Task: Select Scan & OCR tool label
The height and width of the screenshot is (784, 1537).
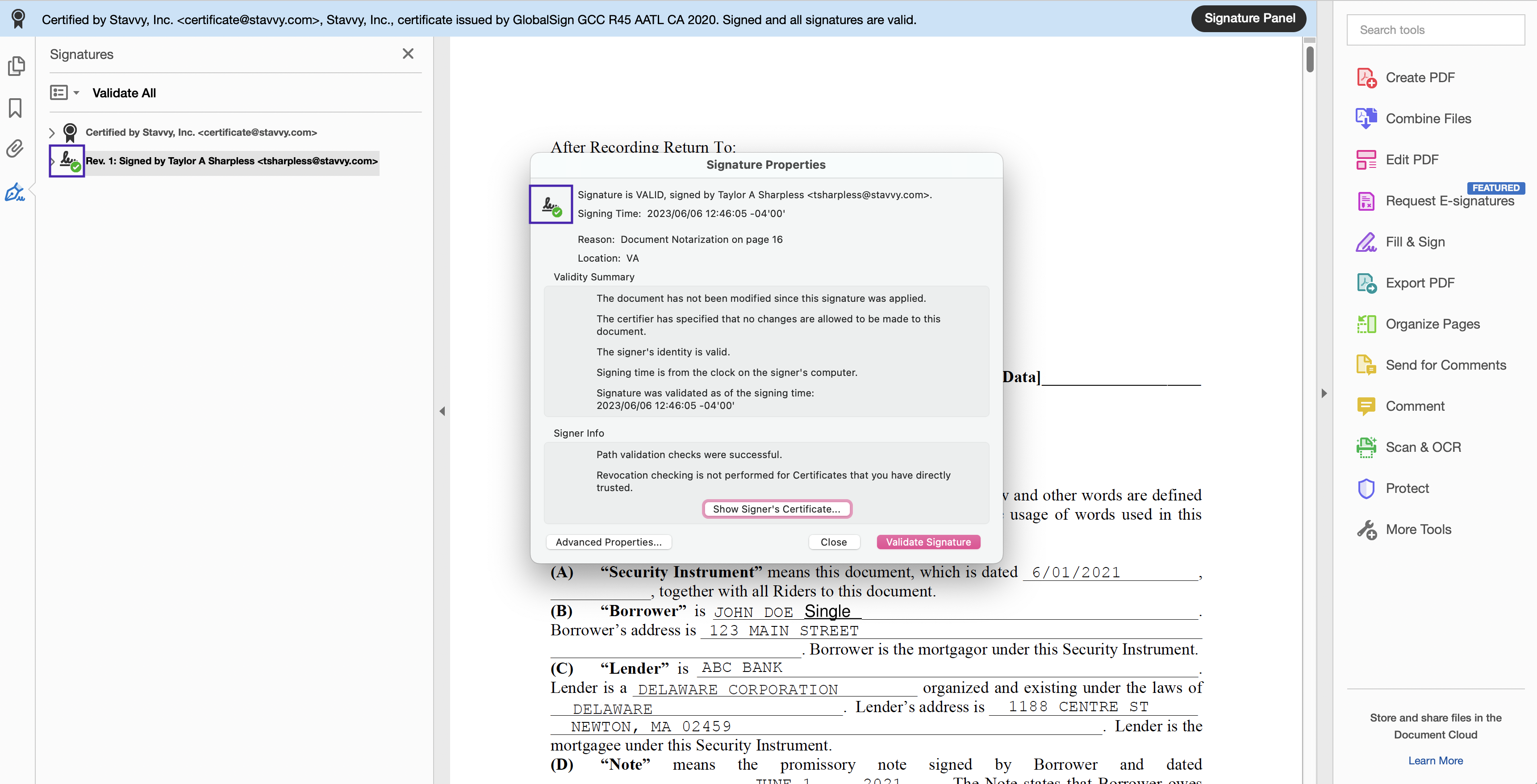Action: [1423, 447]
